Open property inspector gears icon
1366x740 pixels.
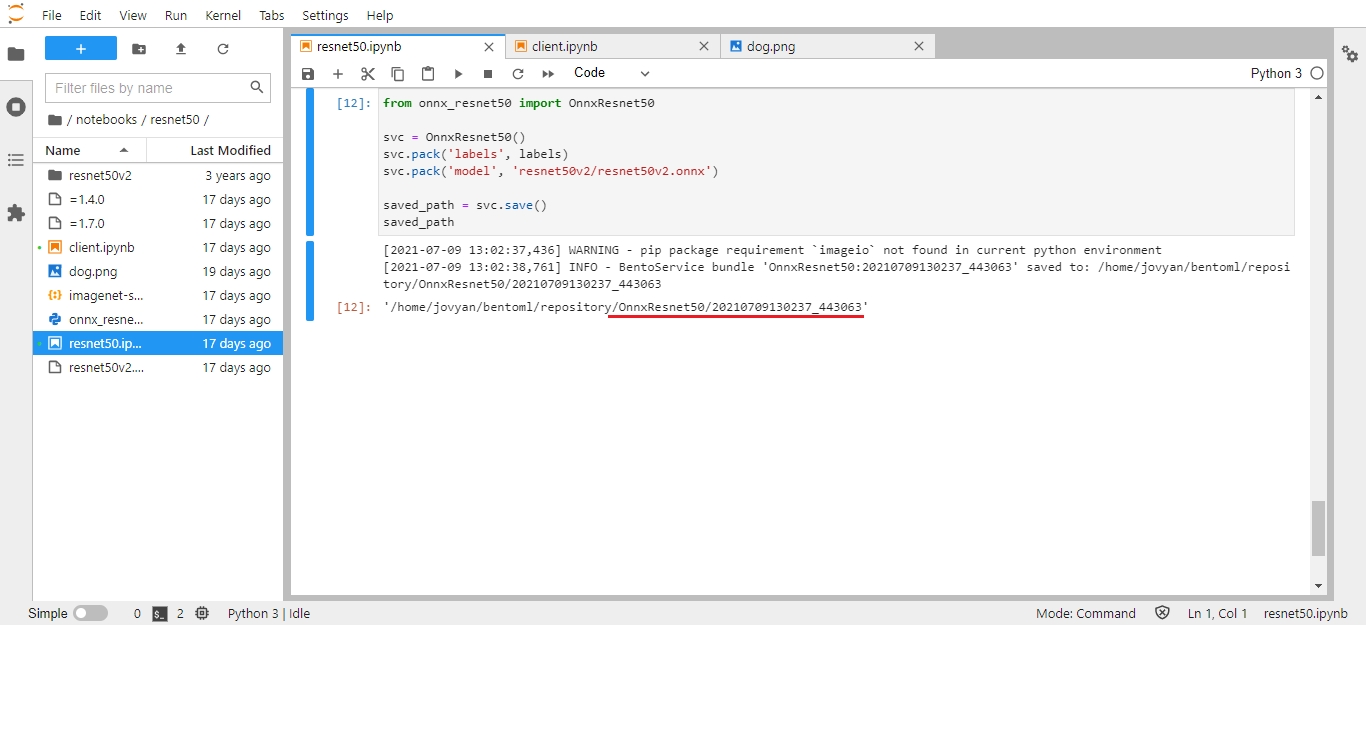click(x=1350, y=54)
